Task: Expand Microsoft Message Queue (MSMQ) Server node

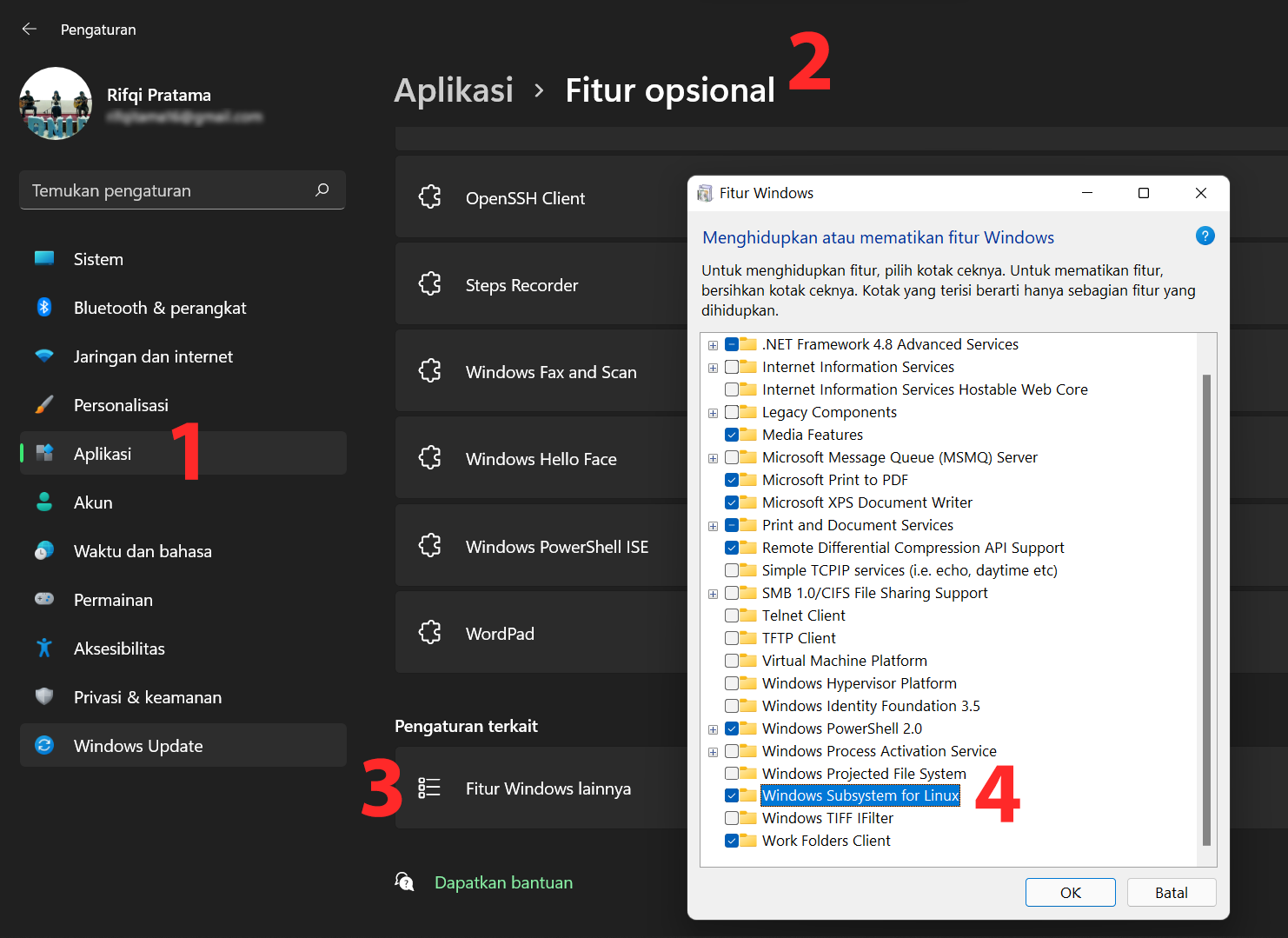Action: (714, 458)
